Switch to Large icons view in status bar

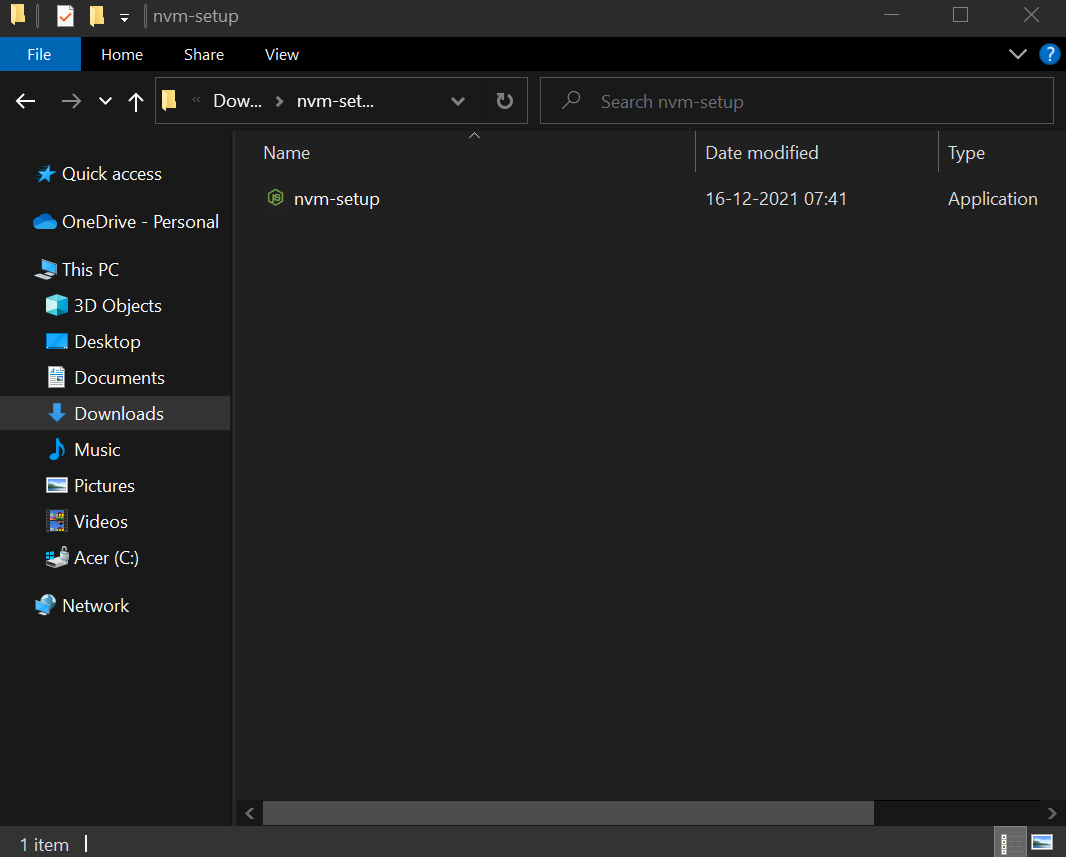[x=1042, y=843]
